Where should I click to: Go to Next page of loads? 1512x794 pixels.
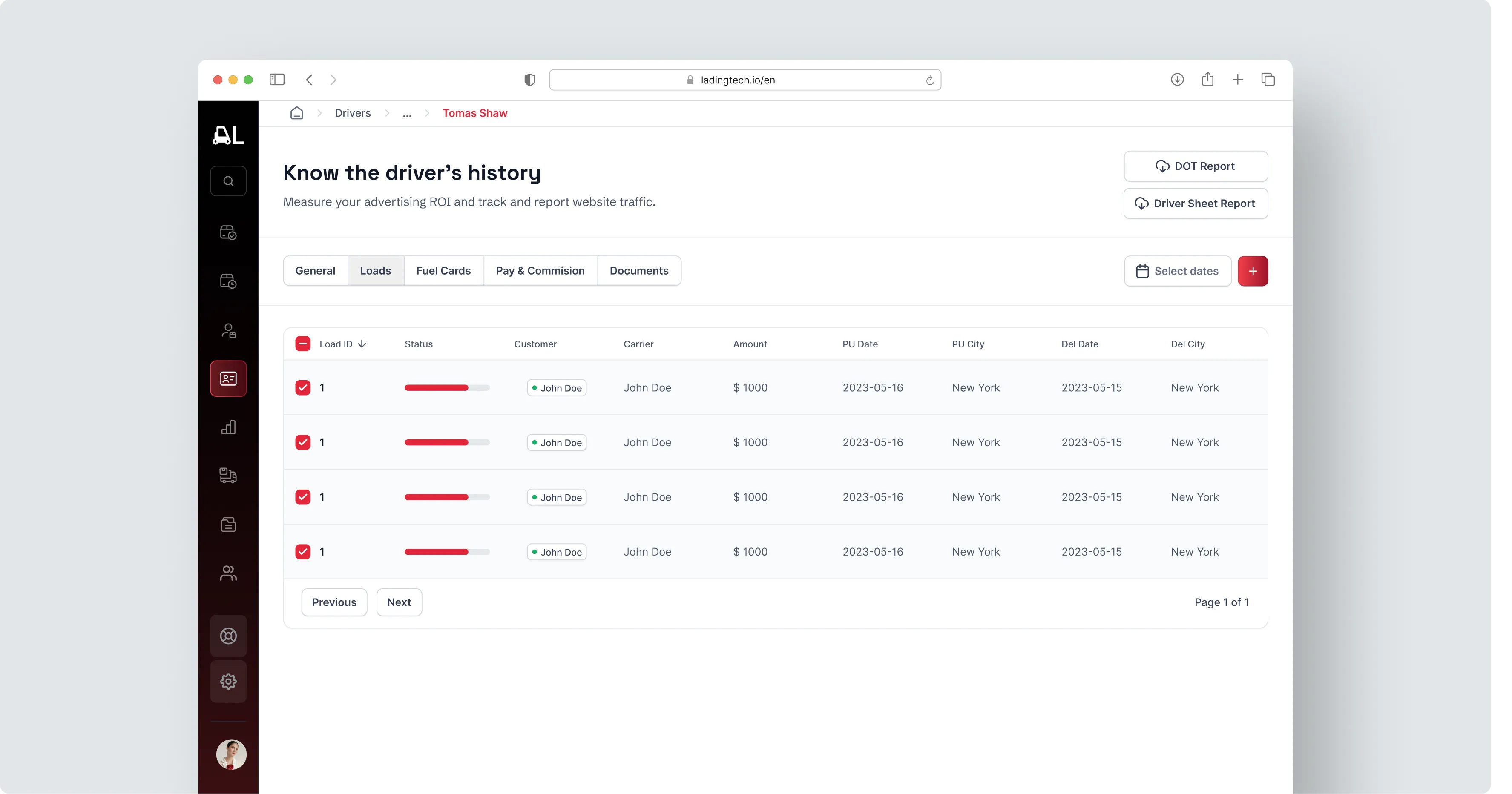coord(399,602)
